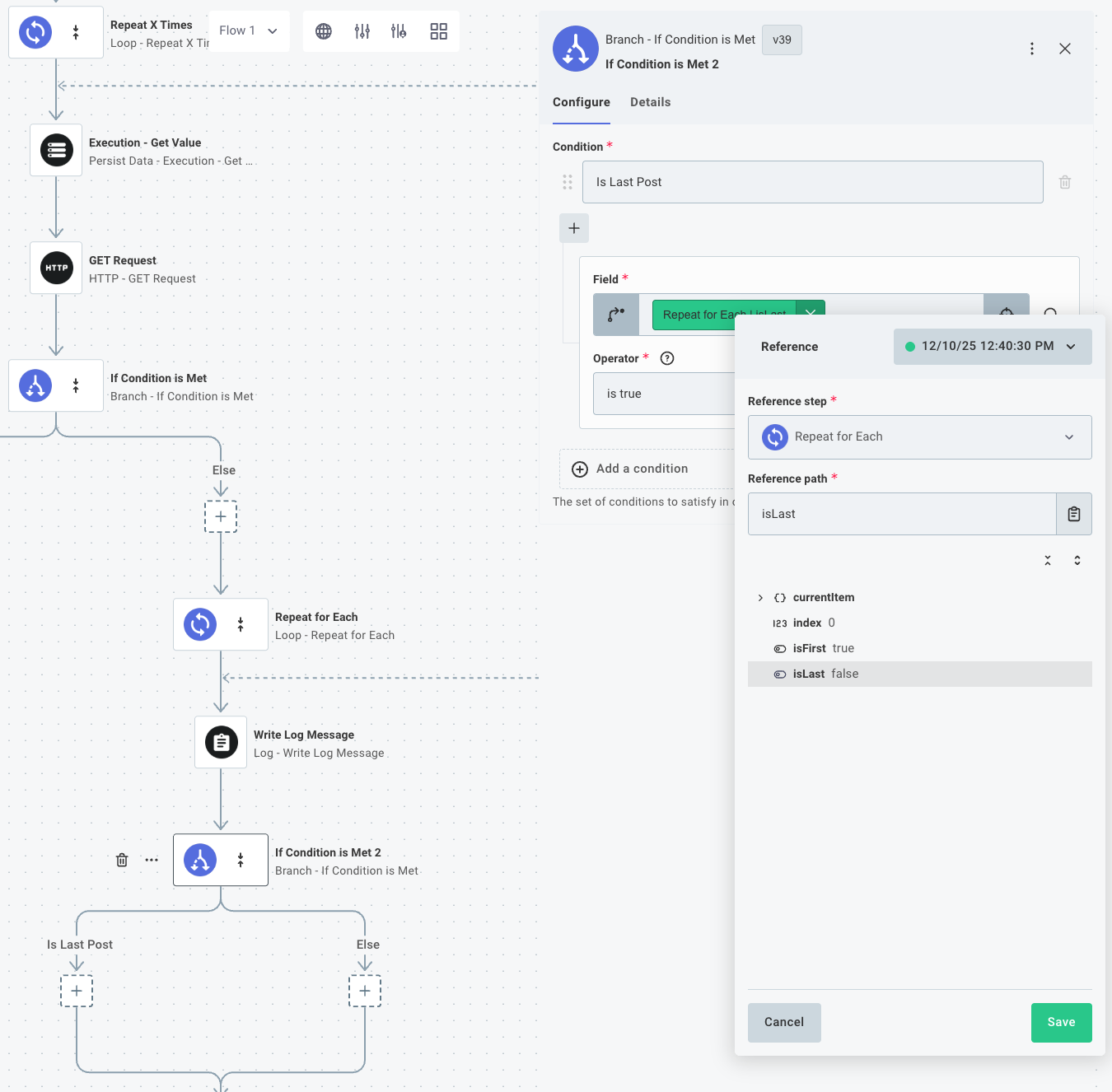Click the globe icon in the top toolbar
The height and width of the screenshot is (1092, 1112).
[x=323, y=30]
